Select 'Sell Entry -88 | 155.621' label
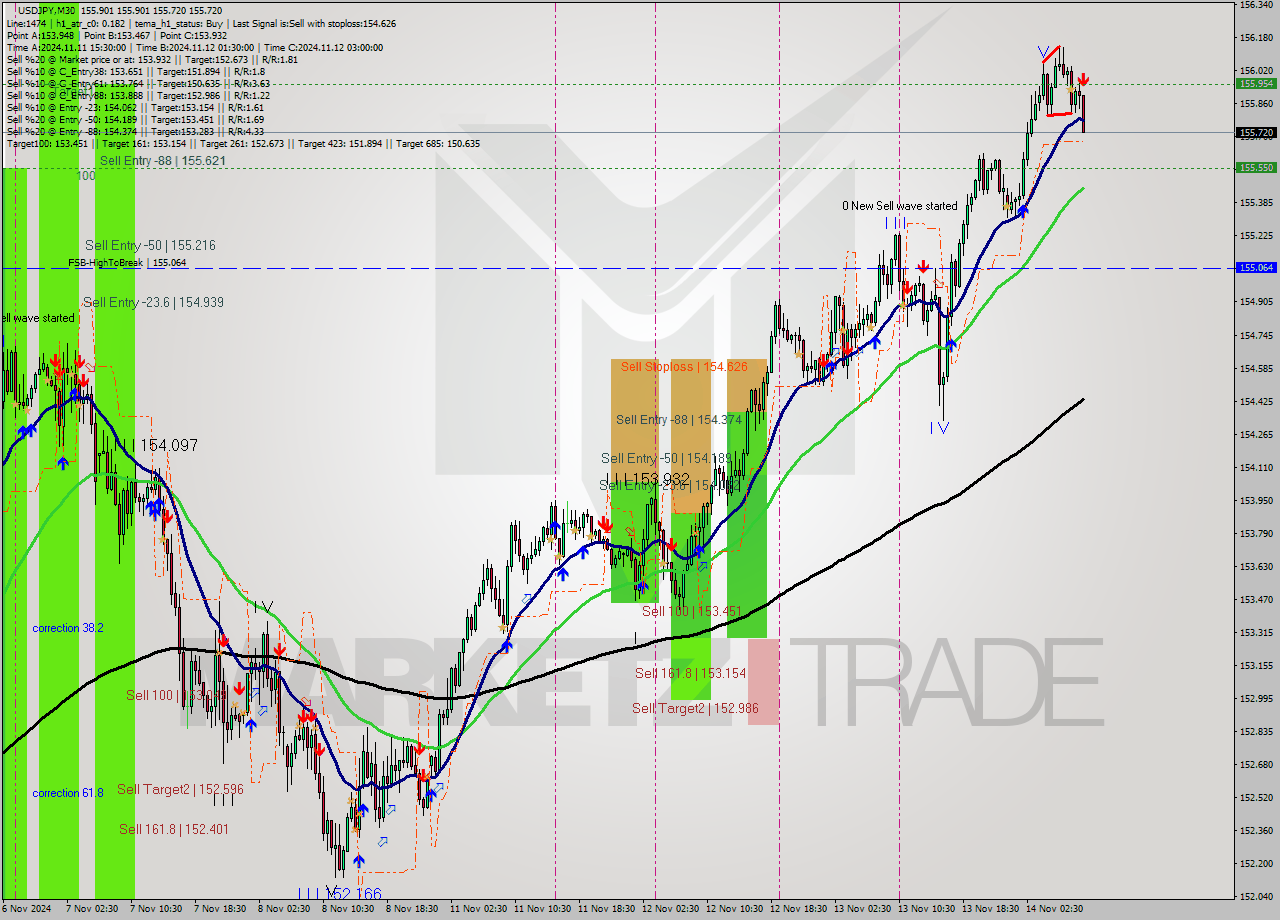The height and width of the screenshot is (920, 1280). pyautogui.click(x=162, y=160)
